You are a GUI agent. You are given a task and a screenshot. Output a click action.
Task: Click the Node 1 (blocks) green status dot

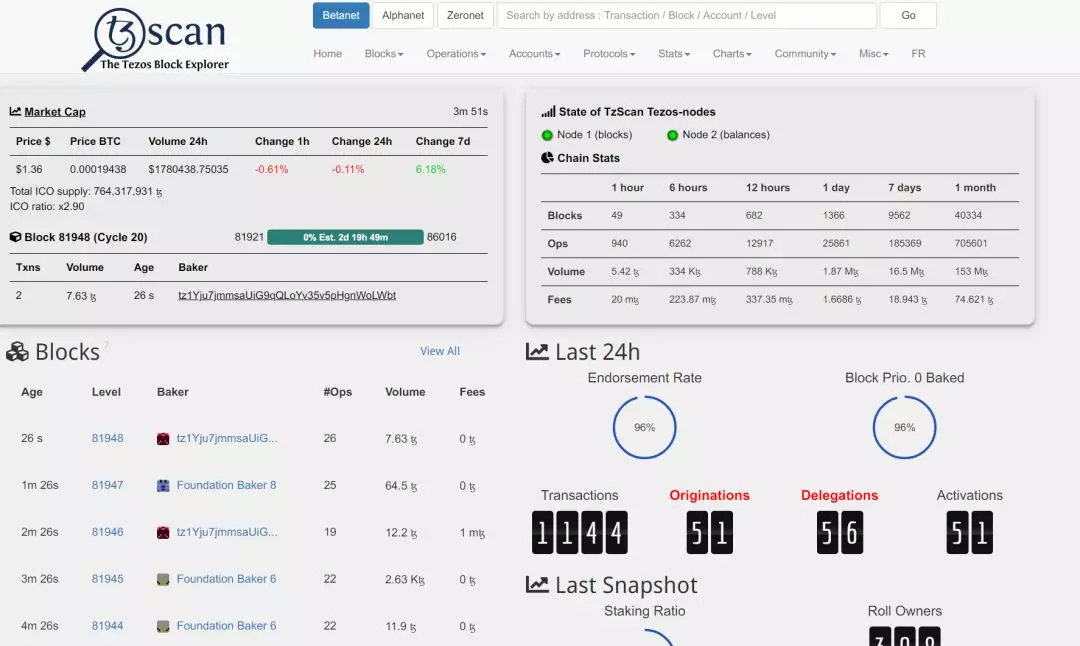[548, 135]
